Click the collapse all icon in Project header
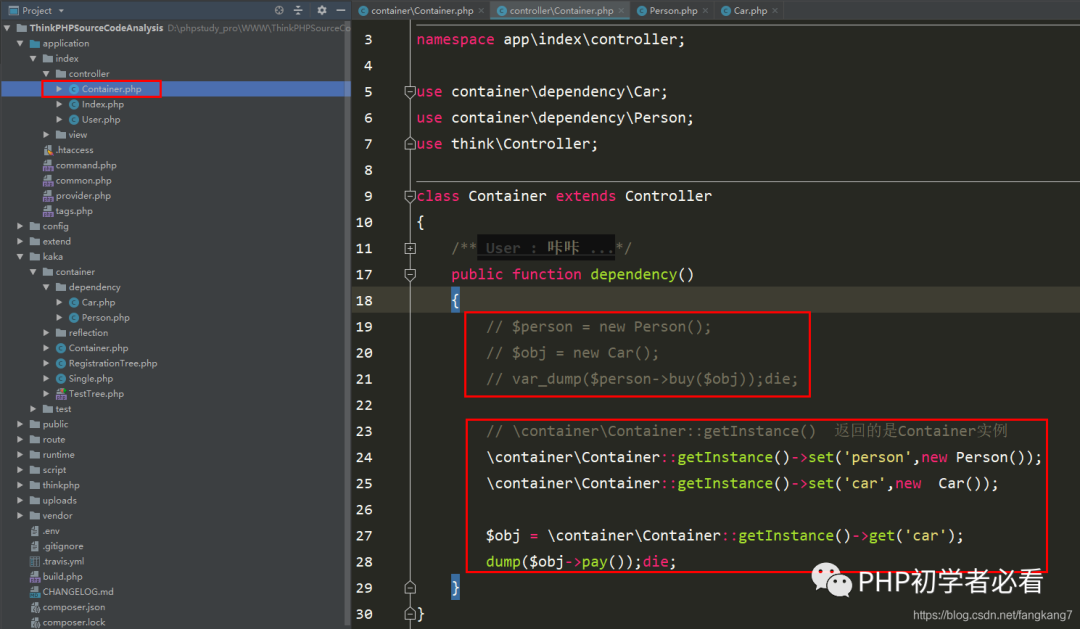1080x629 pixels. (x=299, y=10)
